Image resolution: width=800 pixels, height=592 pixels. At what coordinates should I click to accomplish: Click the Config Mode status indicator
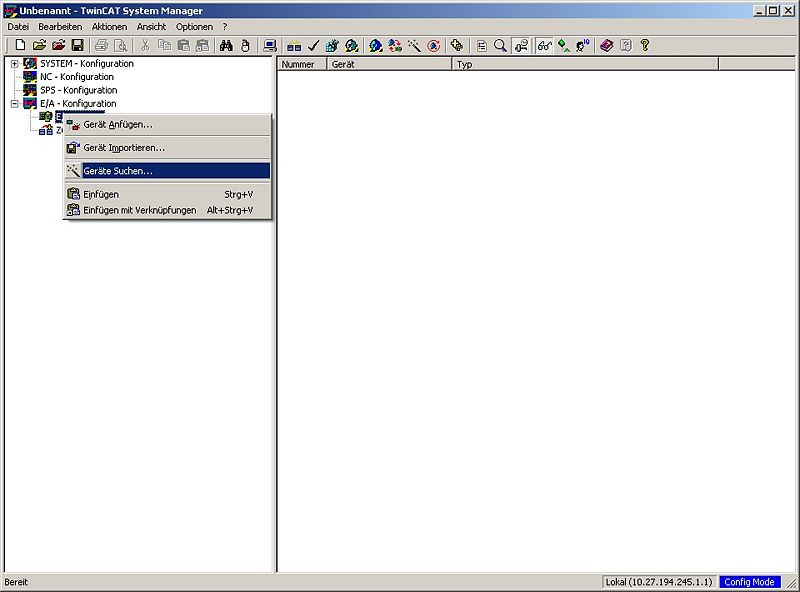749,582
